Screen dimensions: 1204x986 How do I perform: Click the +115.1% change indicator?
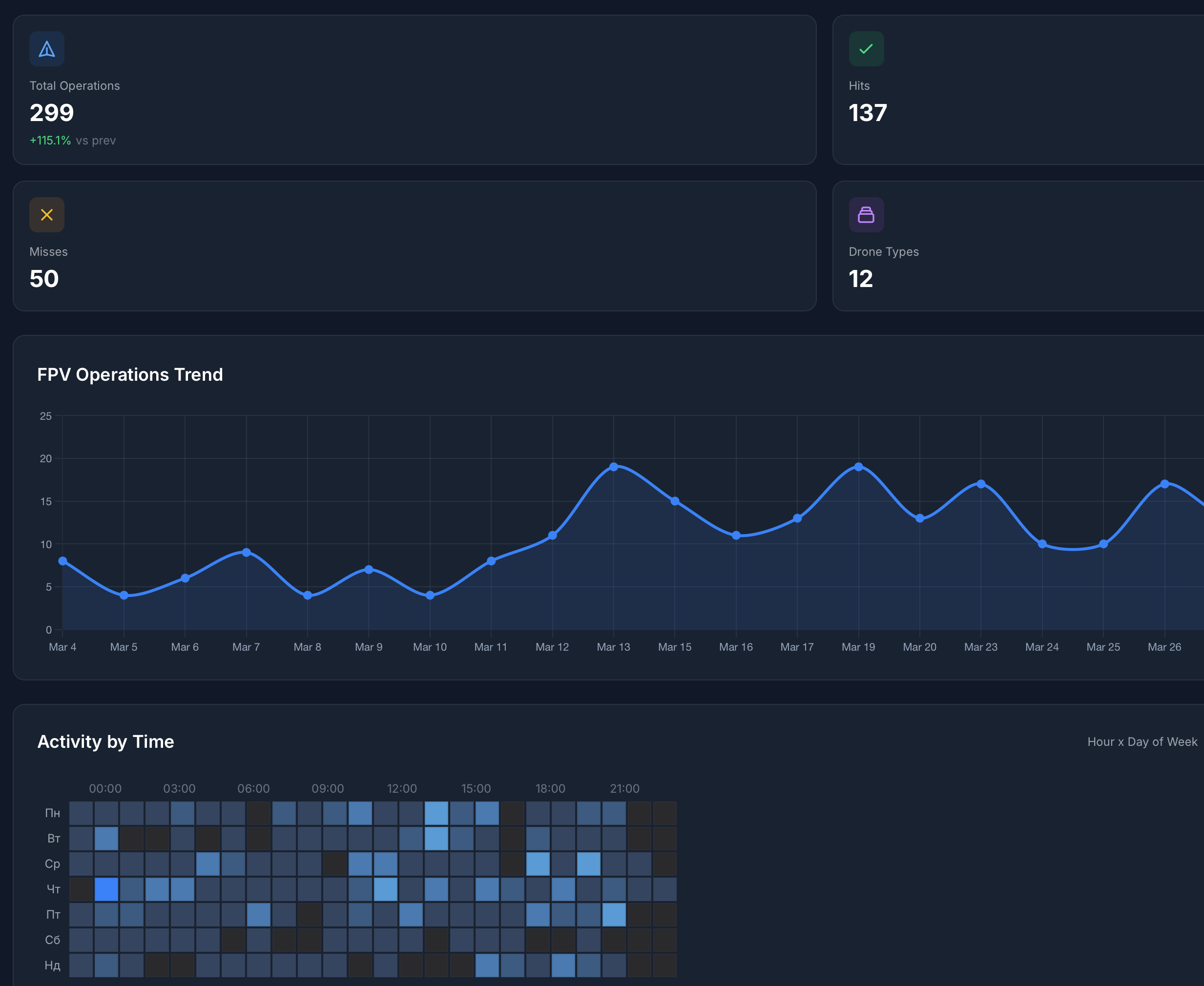[50, 140]
